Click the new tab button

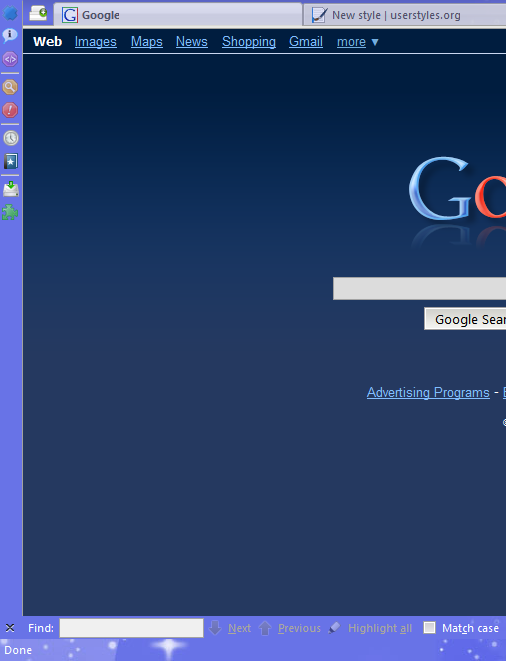pyautogui.click(x=38, y=13)
